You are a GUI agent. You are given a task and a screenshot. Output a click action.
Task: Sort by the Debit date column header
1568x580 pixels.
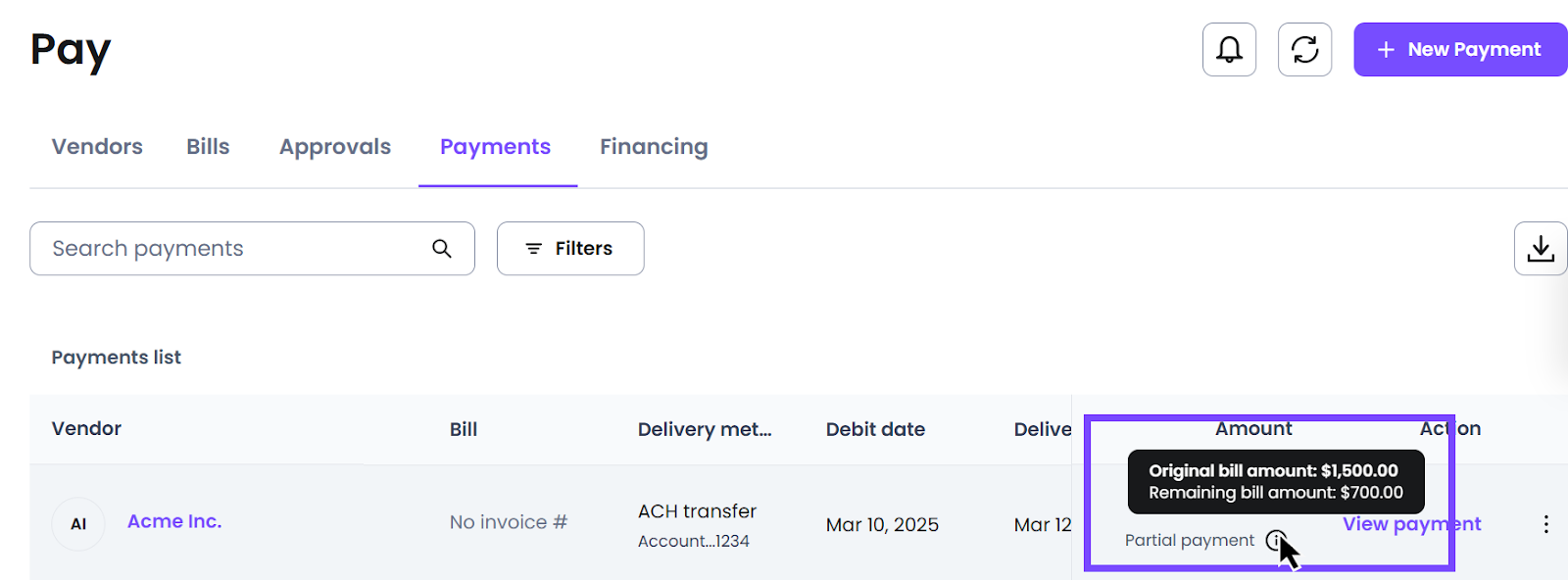pyautogui.click(x=875, y=429)
